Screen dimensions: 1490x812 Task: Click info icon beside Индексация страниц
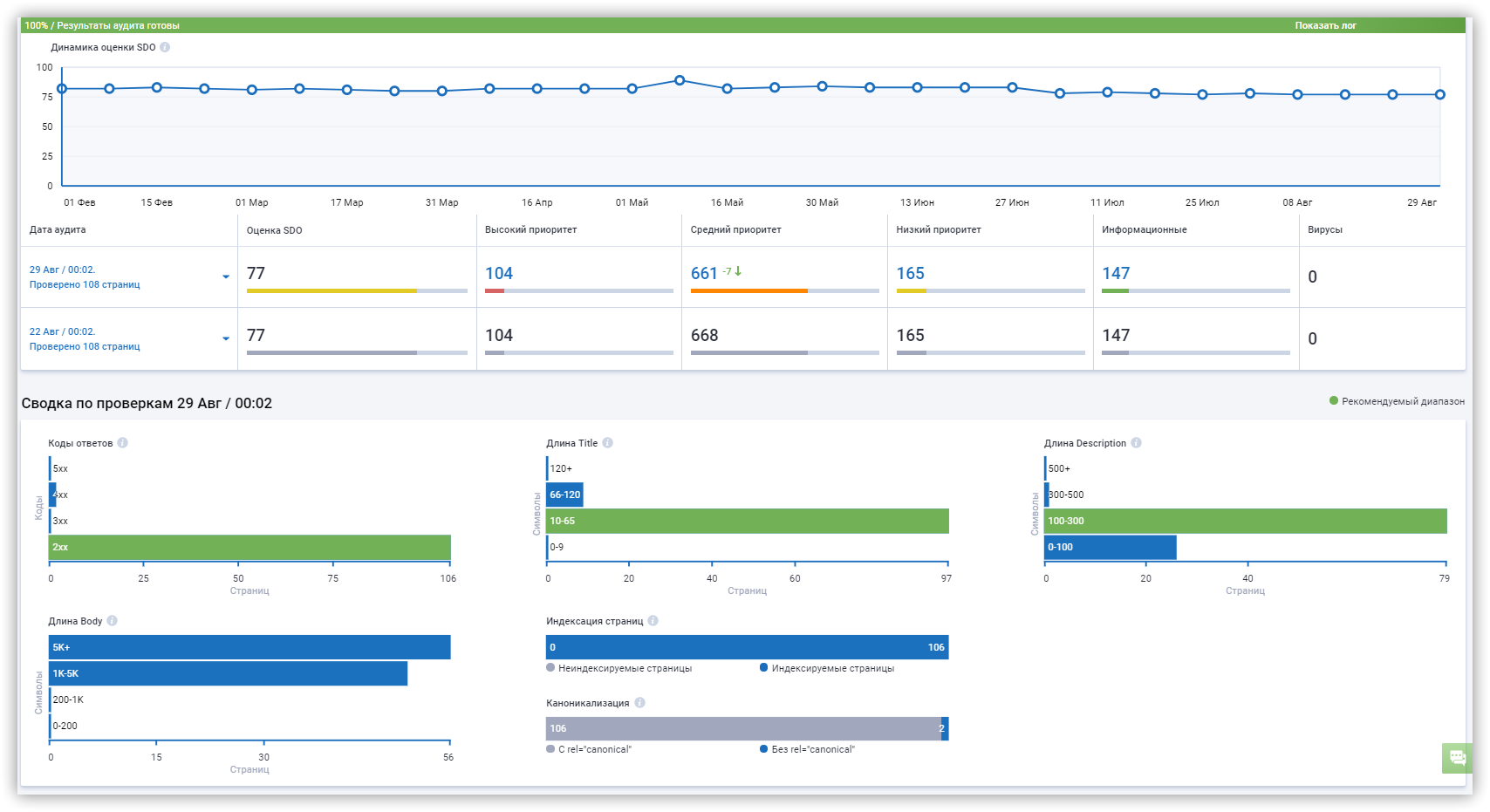pyautogui.click(x=653, y=621)
